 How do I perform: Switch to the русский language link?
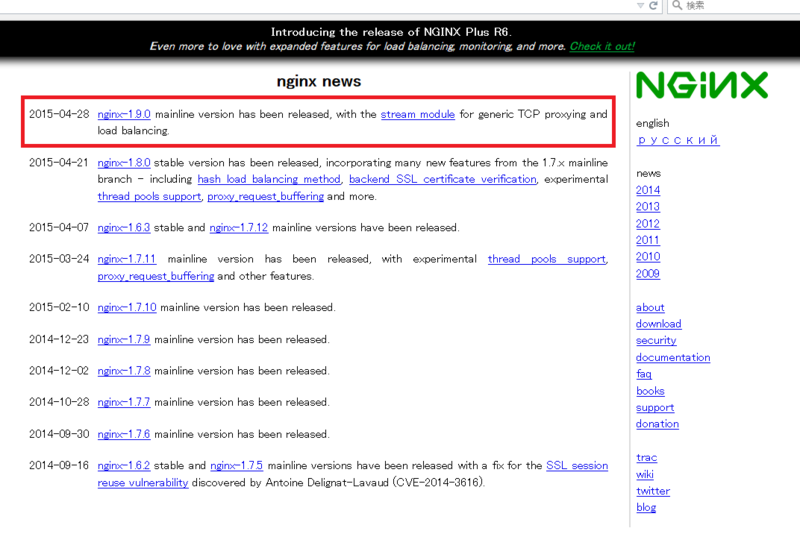point(678,140)
